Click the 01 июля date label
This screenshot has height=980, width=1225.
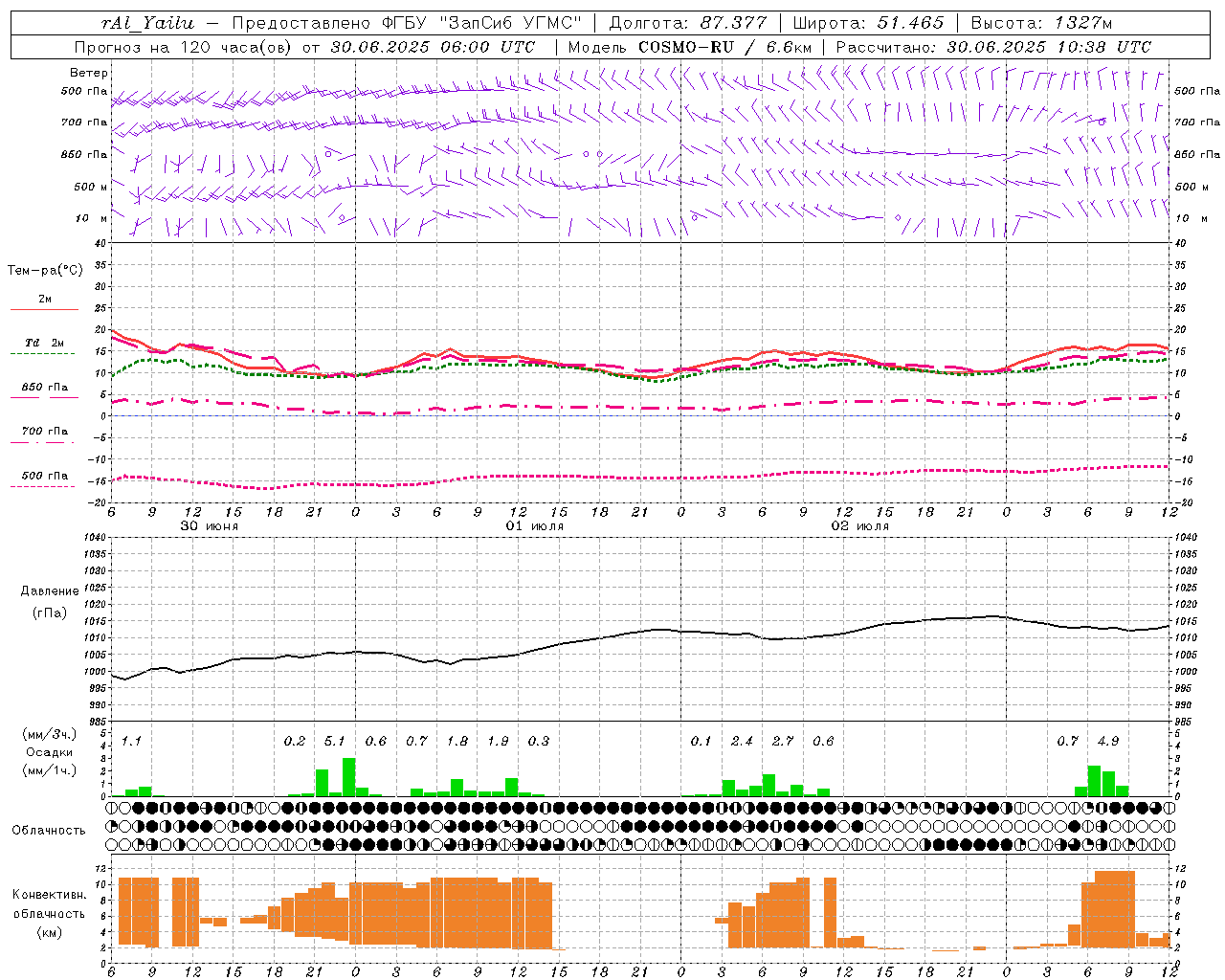click(x=535, y=526)
